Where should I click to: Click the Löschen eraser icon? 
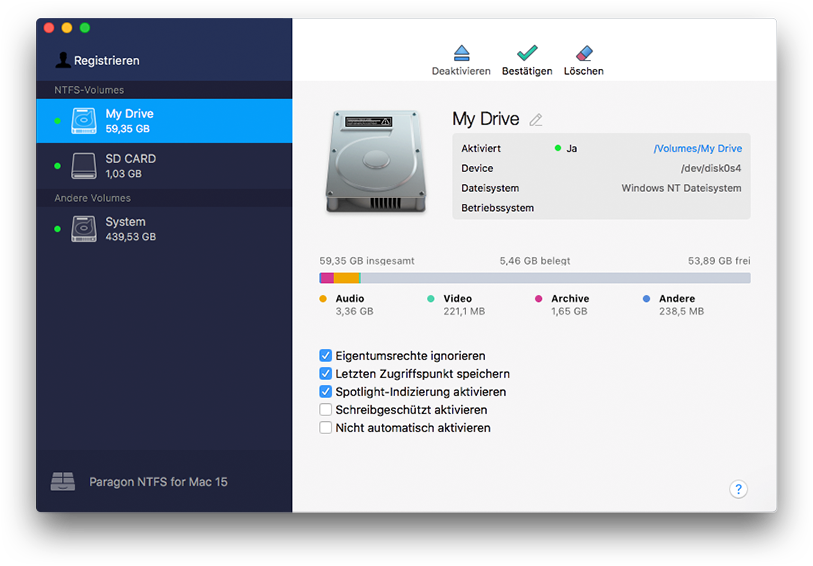(584, 53)
